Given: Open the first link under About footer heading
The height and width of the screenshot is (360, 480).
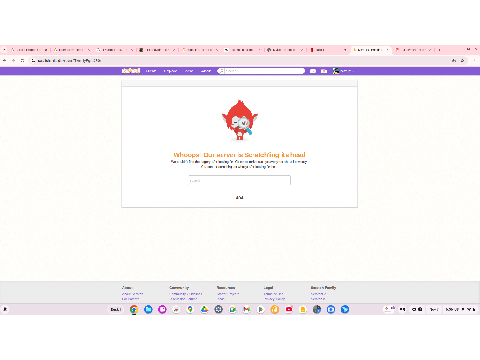Looking at the screenshot, I should [x=133, y=294].
